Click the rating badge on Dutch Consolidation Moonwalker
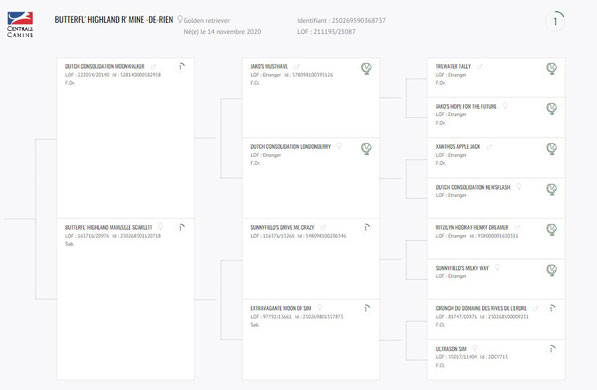The height and width of the screenshot is (390, 597). click(x=181, y=67)
